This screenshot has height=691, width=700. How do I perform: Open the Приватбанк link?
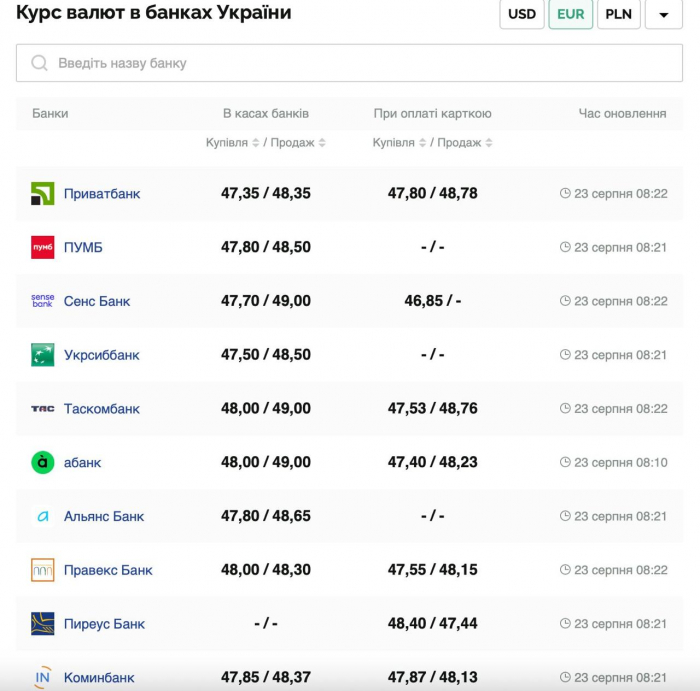click(x=102, y=194)
